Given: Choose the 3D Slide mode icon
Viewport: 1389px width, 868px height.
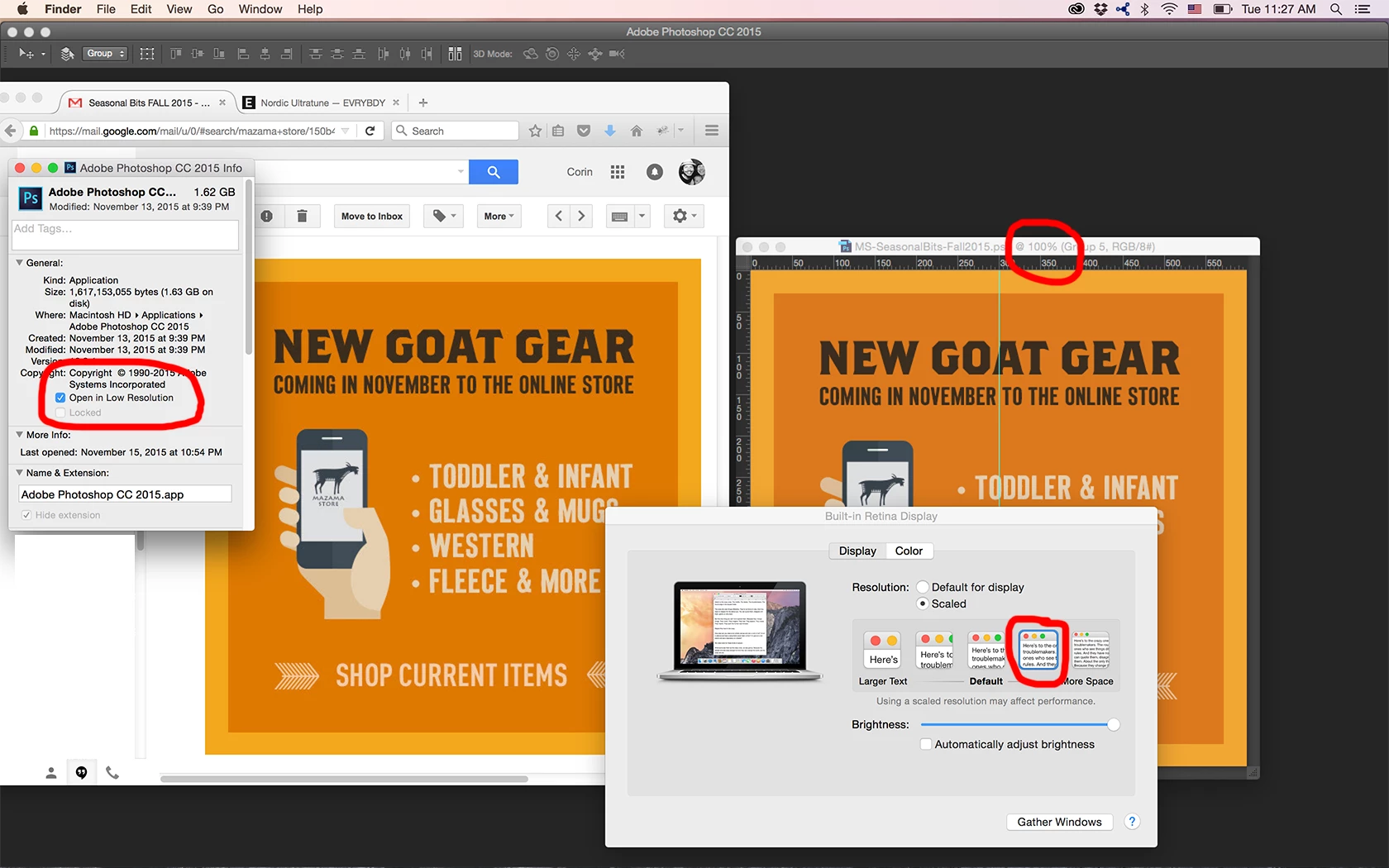Looking at the screenshot, I should tap(595, 54).
